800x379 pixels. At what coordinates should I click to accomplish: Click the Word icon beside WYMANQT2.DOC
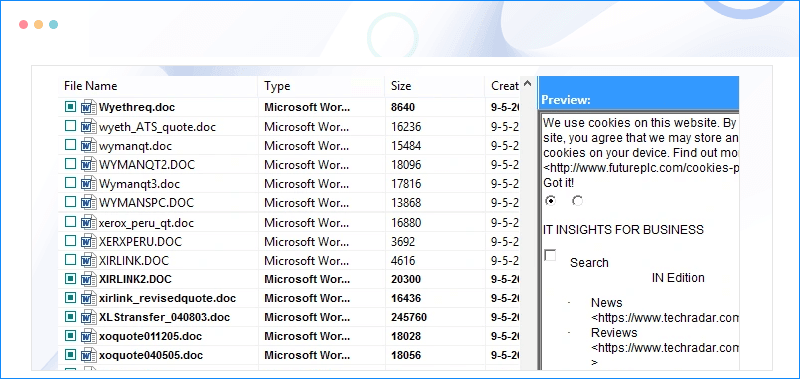click(x=89, y=165)
